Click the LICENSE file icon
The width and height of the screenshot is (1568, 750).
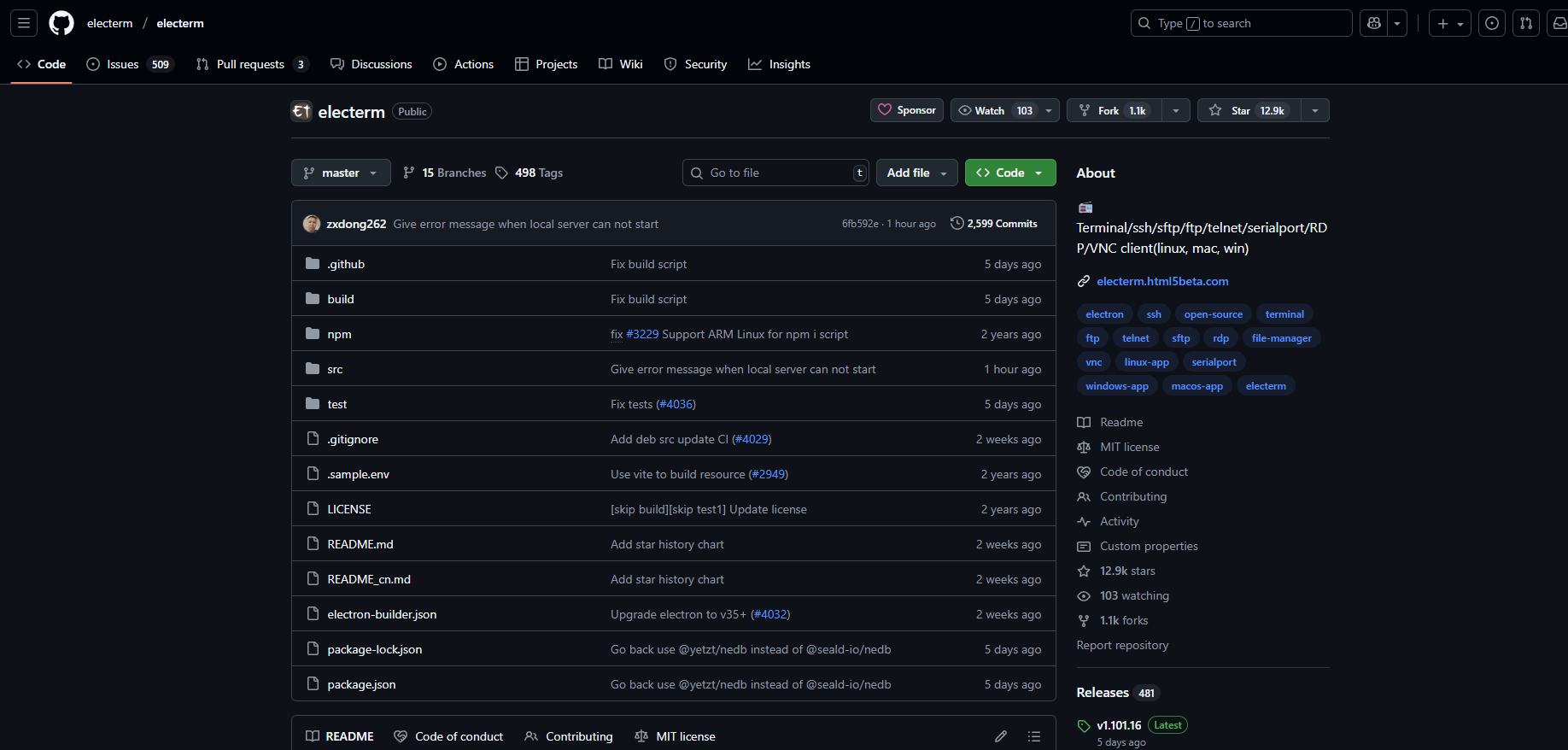(313, 509)
